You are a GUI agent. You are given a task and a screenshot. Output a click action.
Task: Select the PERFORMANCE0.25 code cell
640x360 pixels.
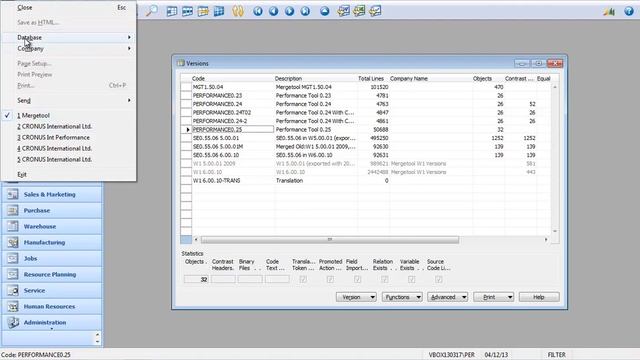click(x=233, y=129)
